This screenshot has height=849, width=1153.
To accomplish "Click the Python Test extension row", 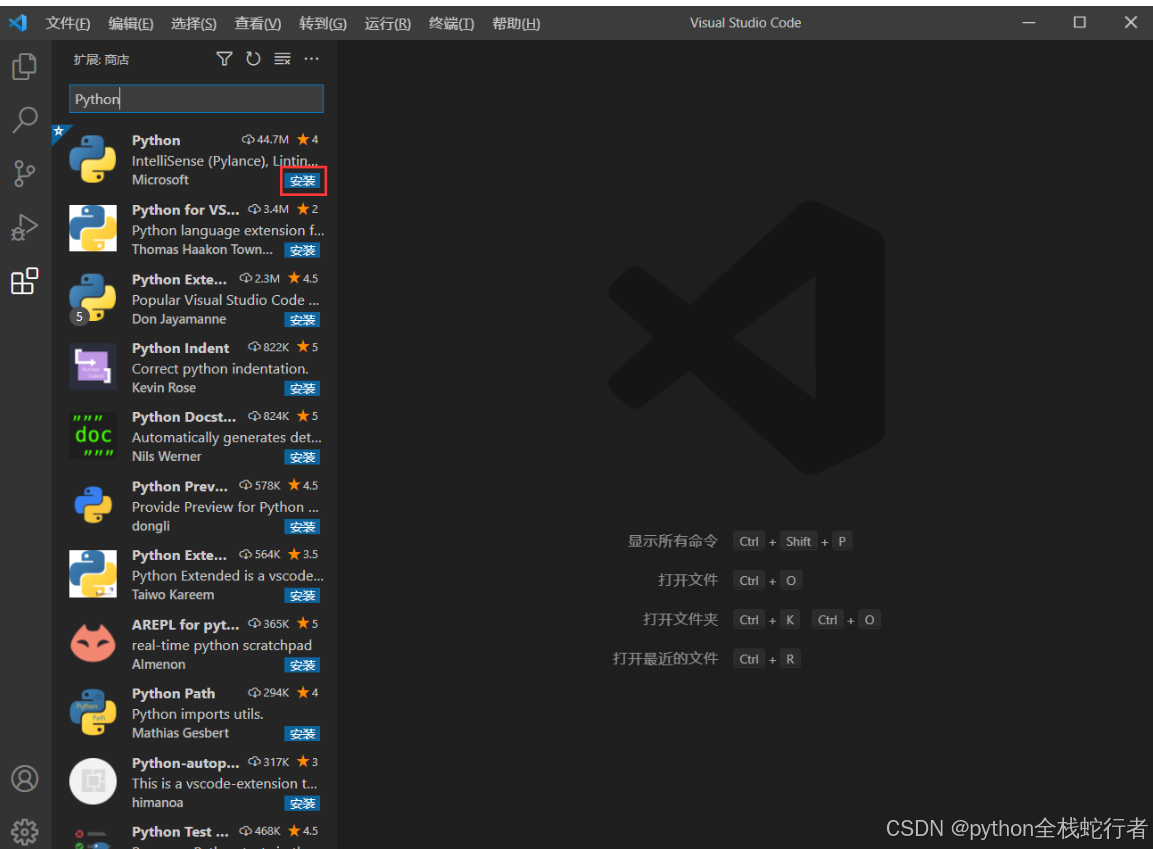I will tap(195, 836).
